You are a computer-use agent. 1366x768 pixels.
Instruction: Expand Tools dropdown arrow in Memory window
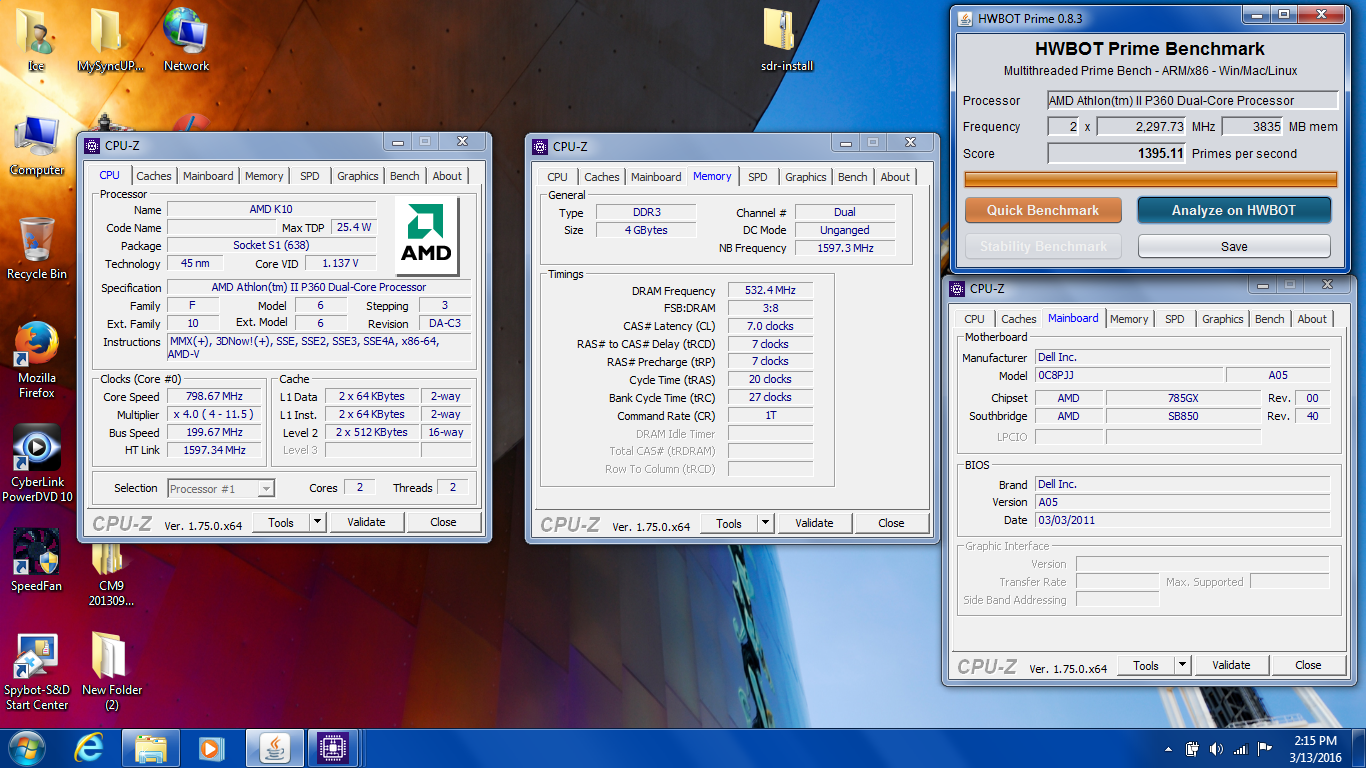765,523
